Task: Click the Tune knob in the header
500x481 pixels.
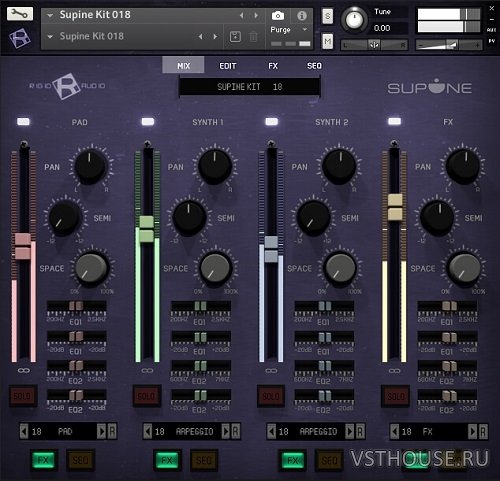Action: [x=354, y=19]
